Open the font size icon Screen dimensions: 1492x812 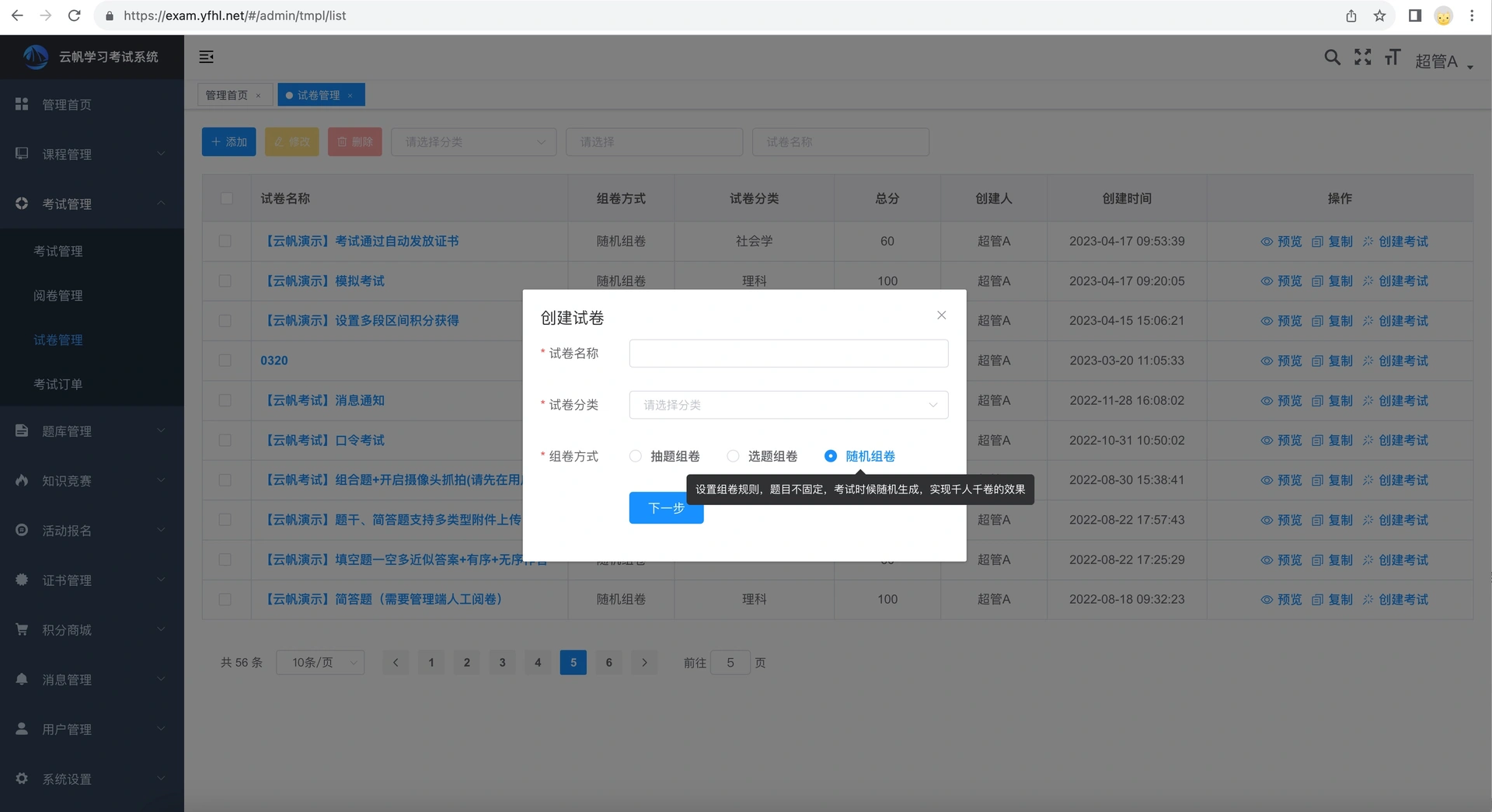point(1392,57)
